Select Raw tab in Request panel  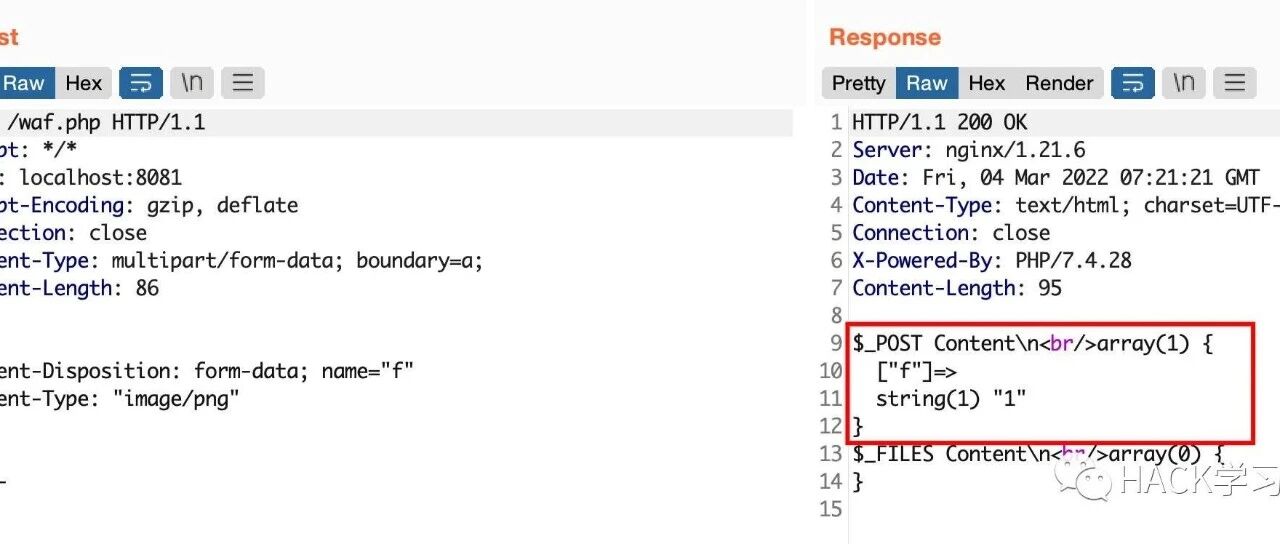[x=25, y=83]
